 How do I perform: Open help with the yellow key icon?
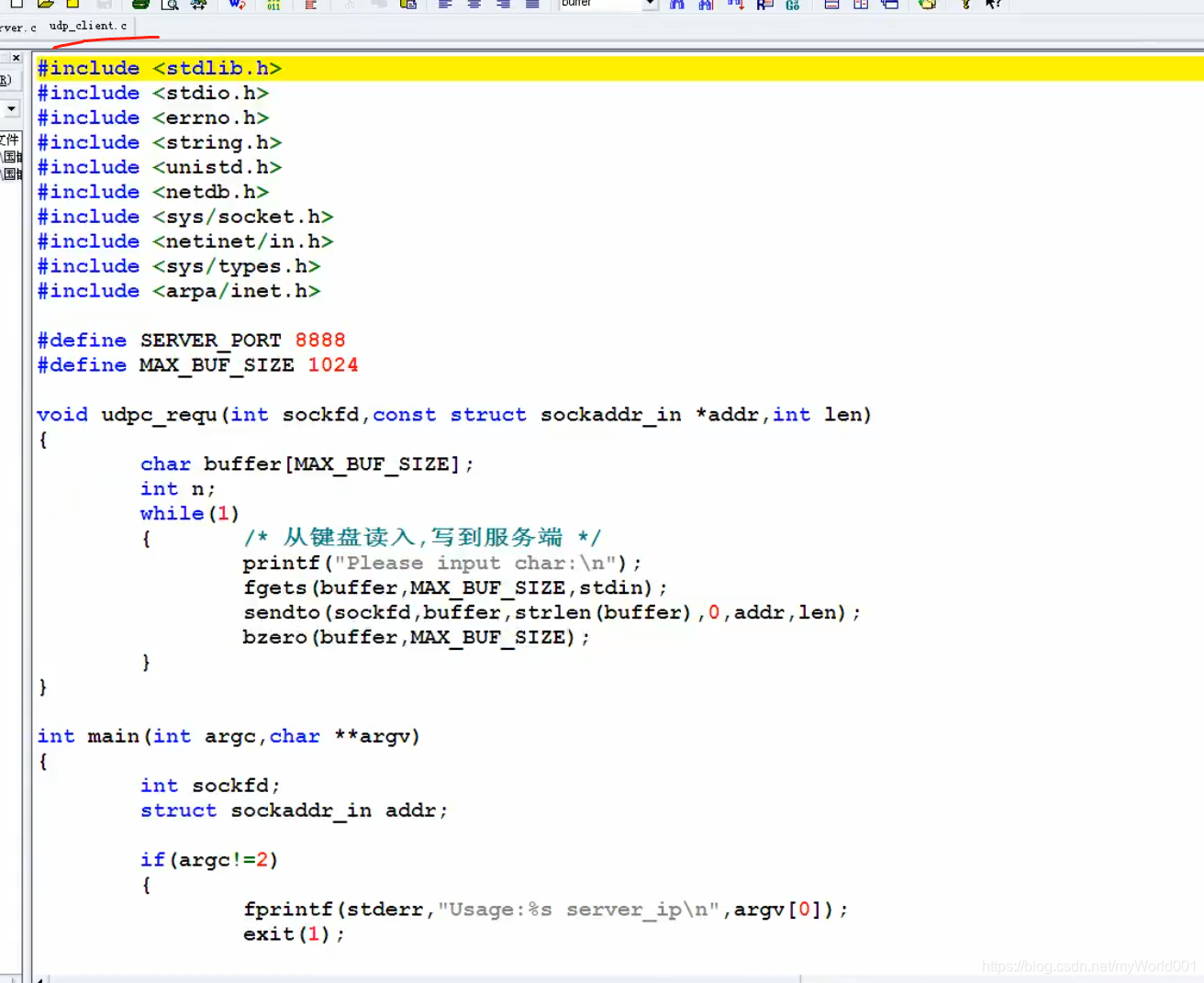(965, 5)
